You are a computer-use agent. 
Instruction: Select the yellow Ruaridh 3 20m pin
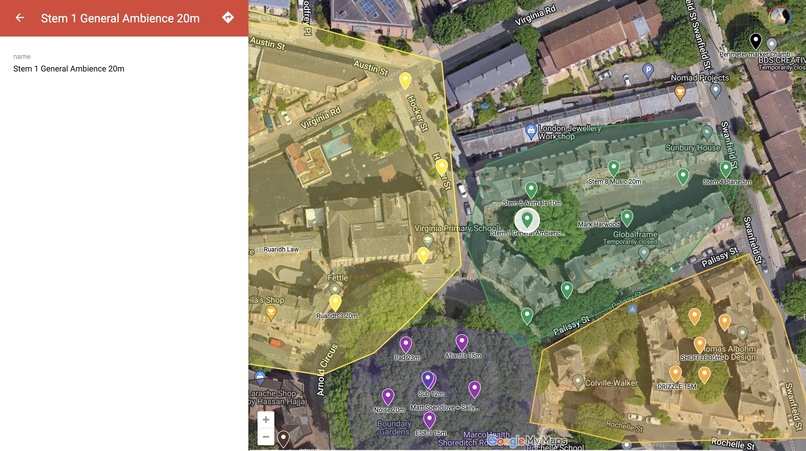[335, 303]
